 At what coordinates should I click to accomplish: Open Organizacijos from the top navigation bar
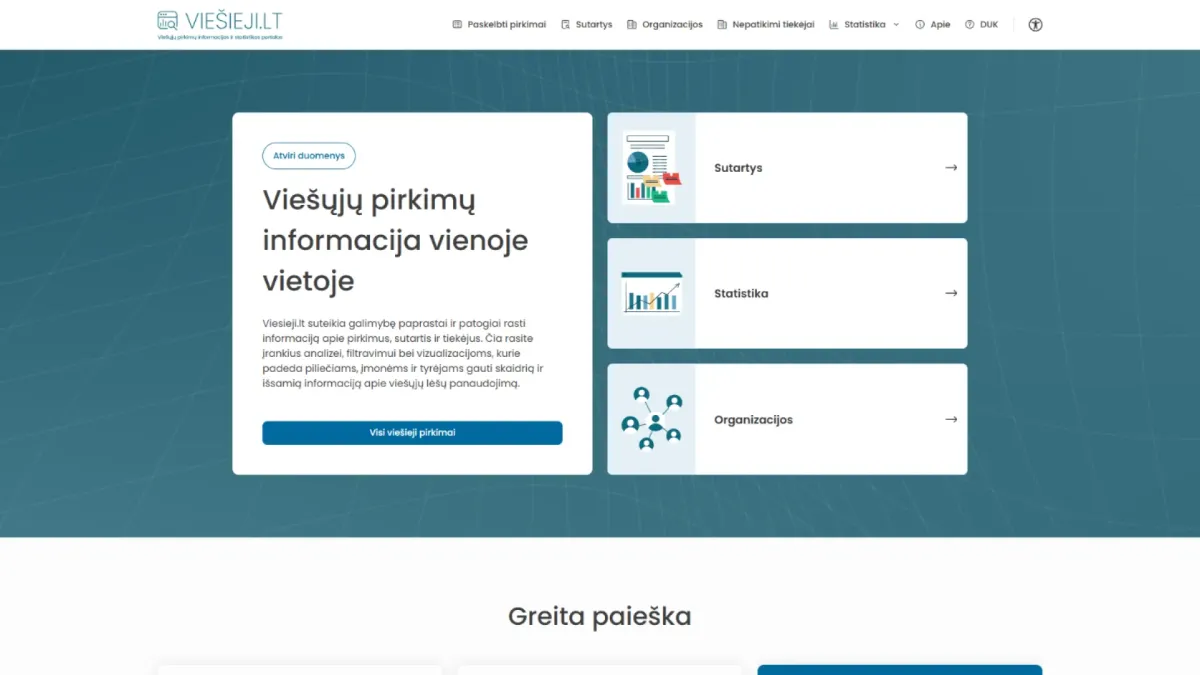coord(672,25)
